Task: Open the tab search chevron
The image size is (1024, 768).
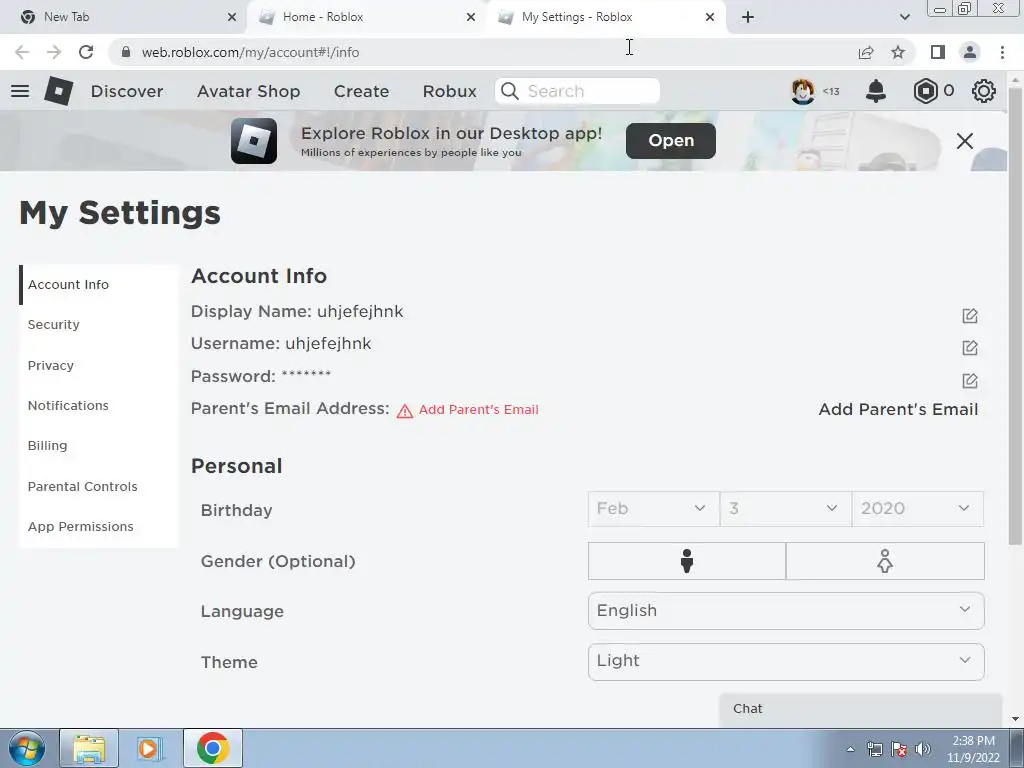Action: [904, 17]
